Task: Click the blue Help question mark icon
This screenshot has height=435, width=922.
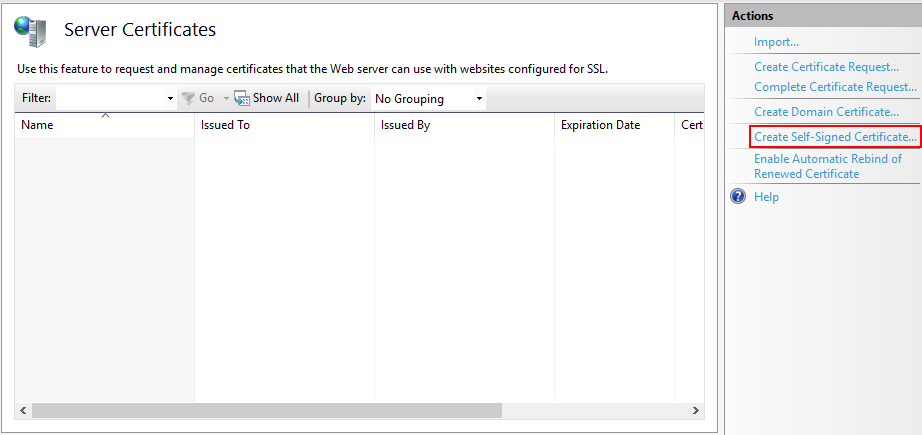Action: 739,197
